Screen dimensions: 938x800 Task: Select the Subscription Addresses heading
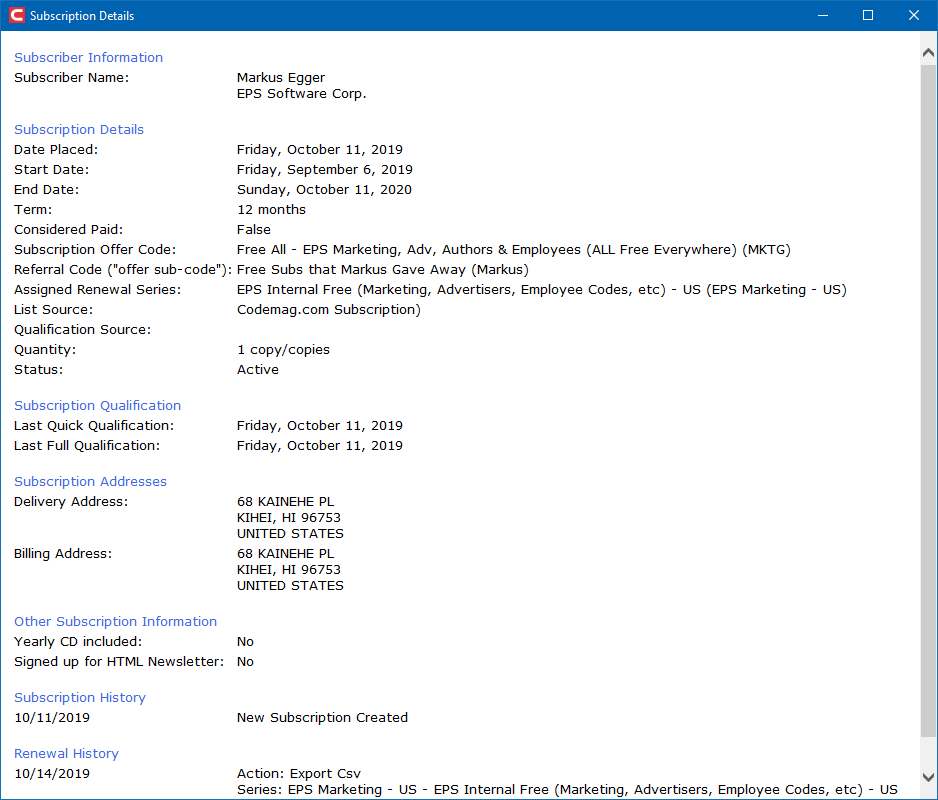coord(90,481)
